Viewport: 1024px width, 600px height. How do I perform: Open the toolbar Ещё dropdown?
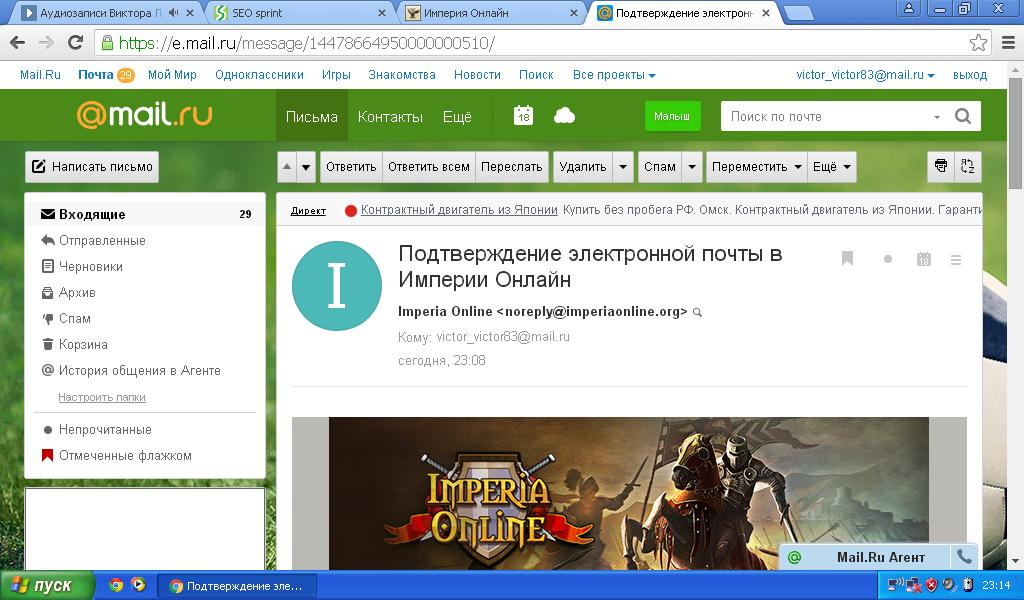831,166
